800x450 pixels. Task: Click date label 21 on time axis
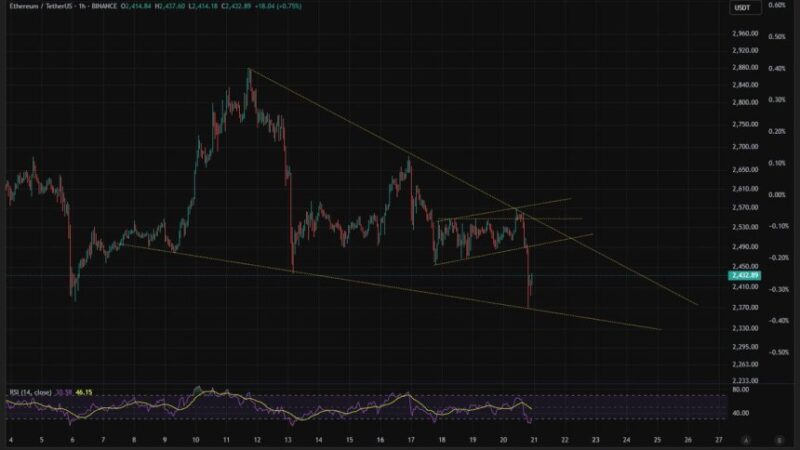pos(534,440)
